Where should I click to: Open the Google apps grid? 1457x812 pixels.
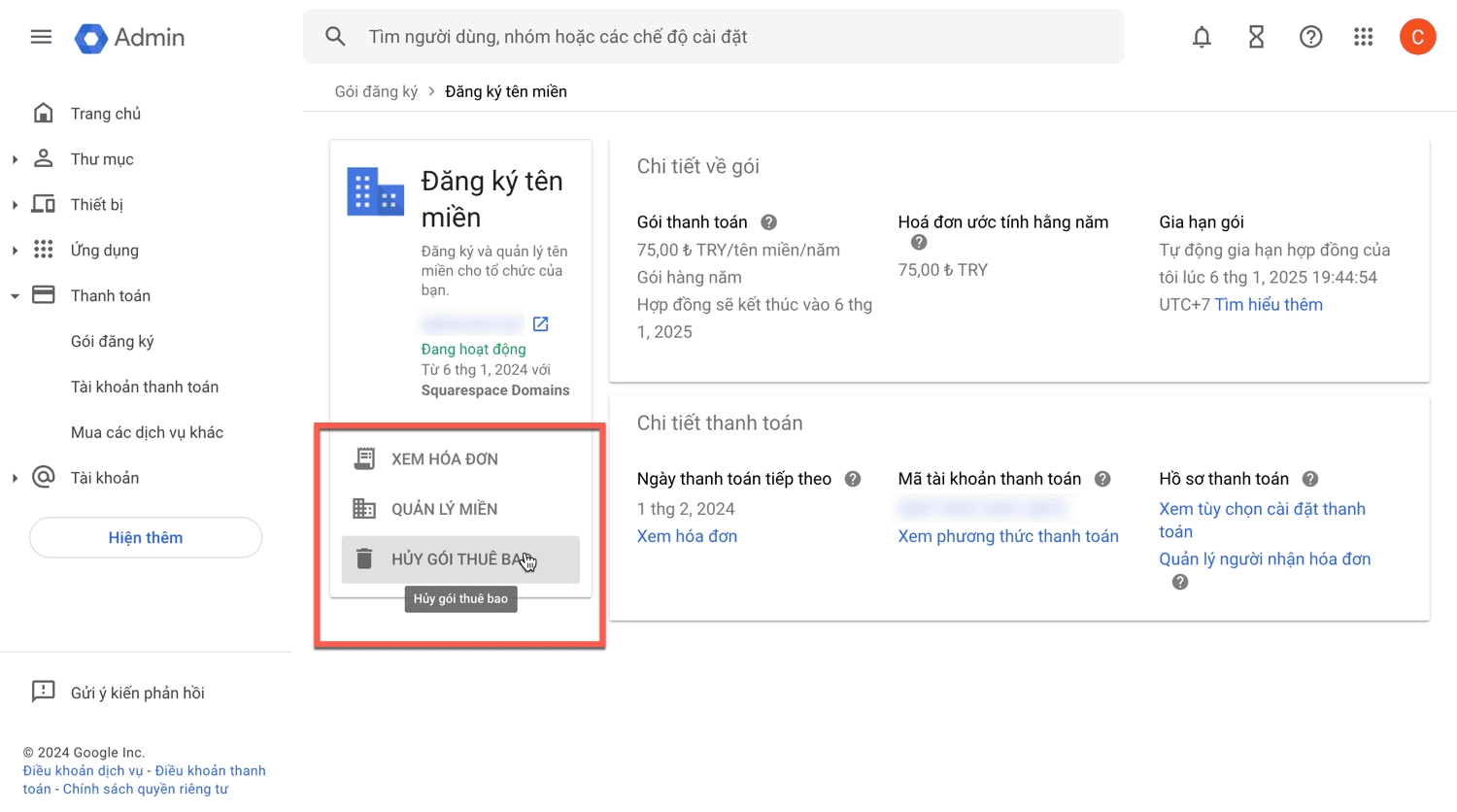coord(1364,37)
